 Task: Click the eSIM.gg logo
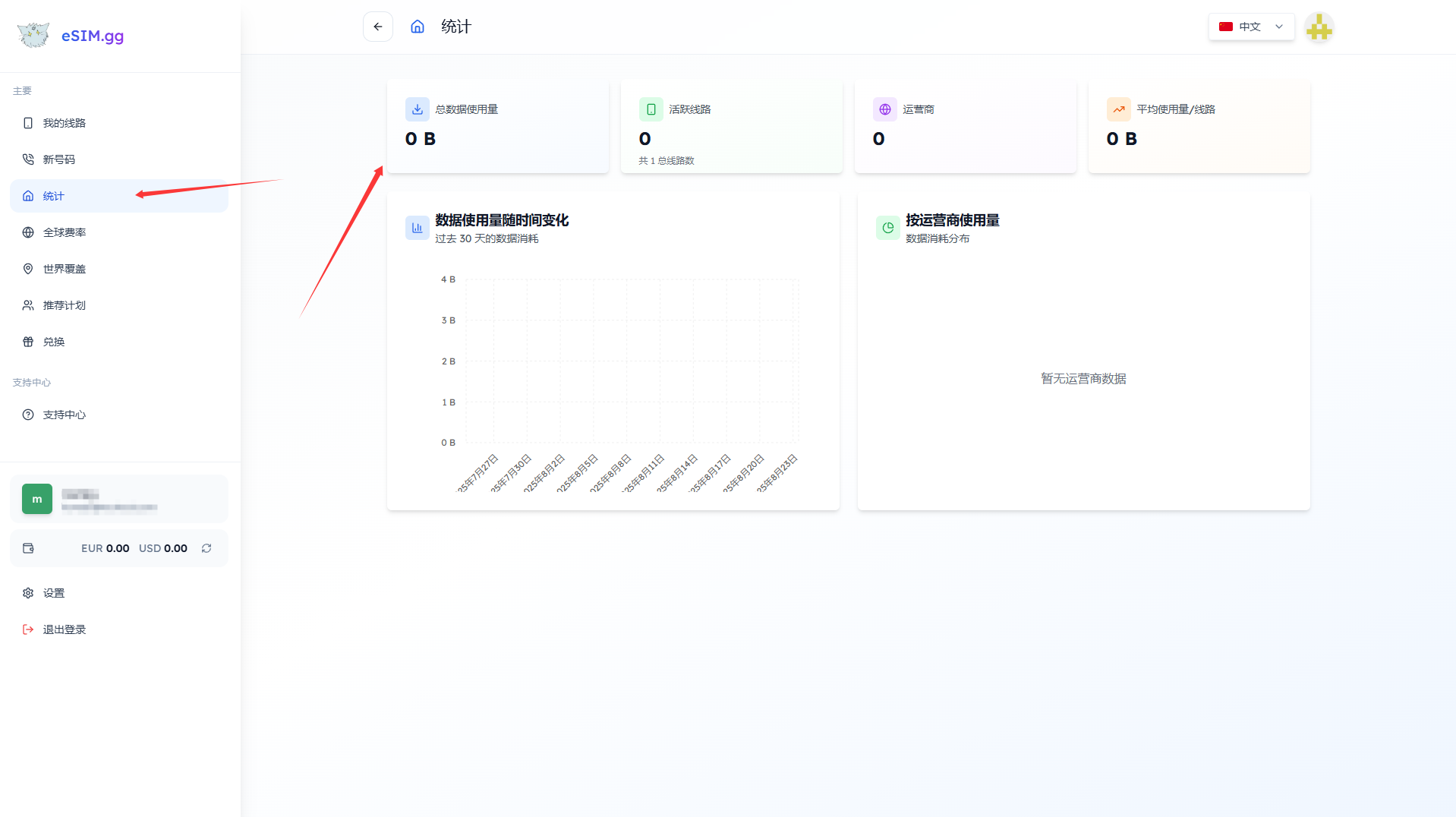[71, 36]
